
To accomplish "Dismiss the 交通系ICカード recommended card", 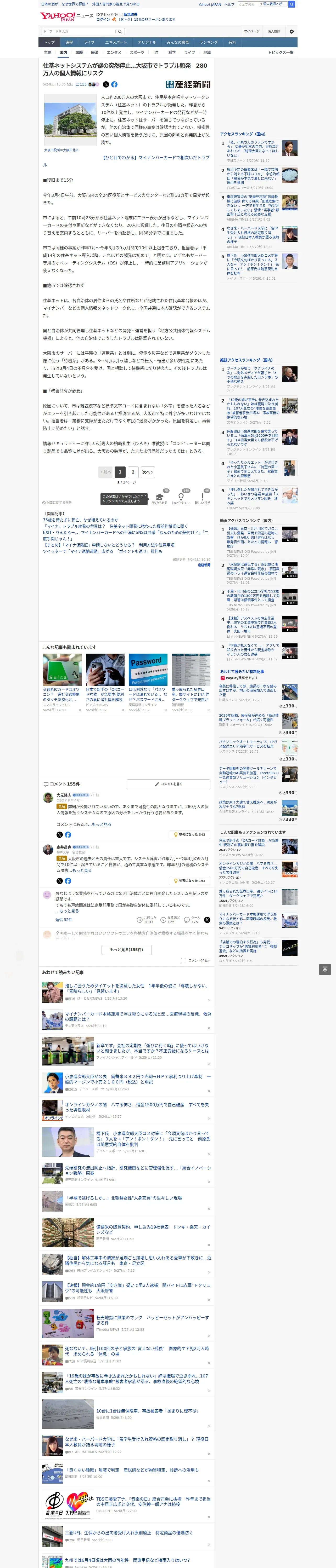I will [x=80, y=710].
